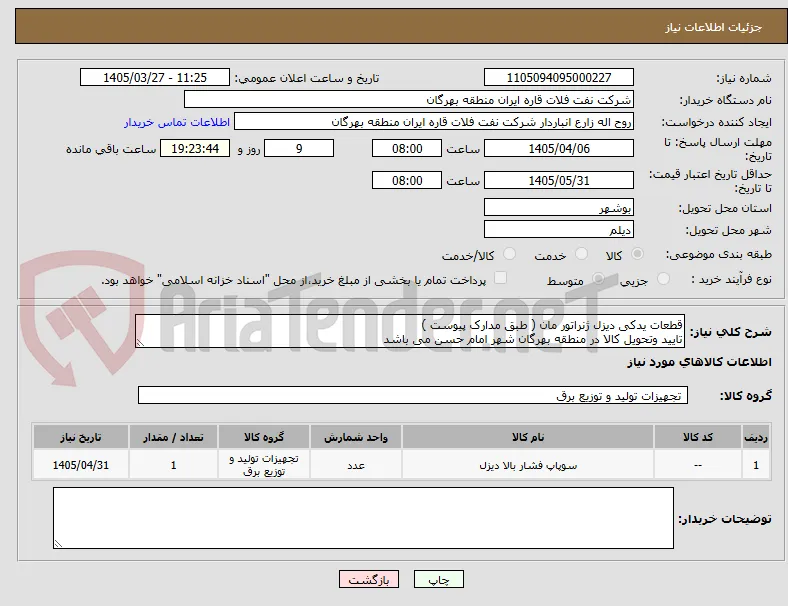The height and width of the screenshot is (606, 788).
Task: Click the تاریخ نیاز column header
Action: pos(81,437)
